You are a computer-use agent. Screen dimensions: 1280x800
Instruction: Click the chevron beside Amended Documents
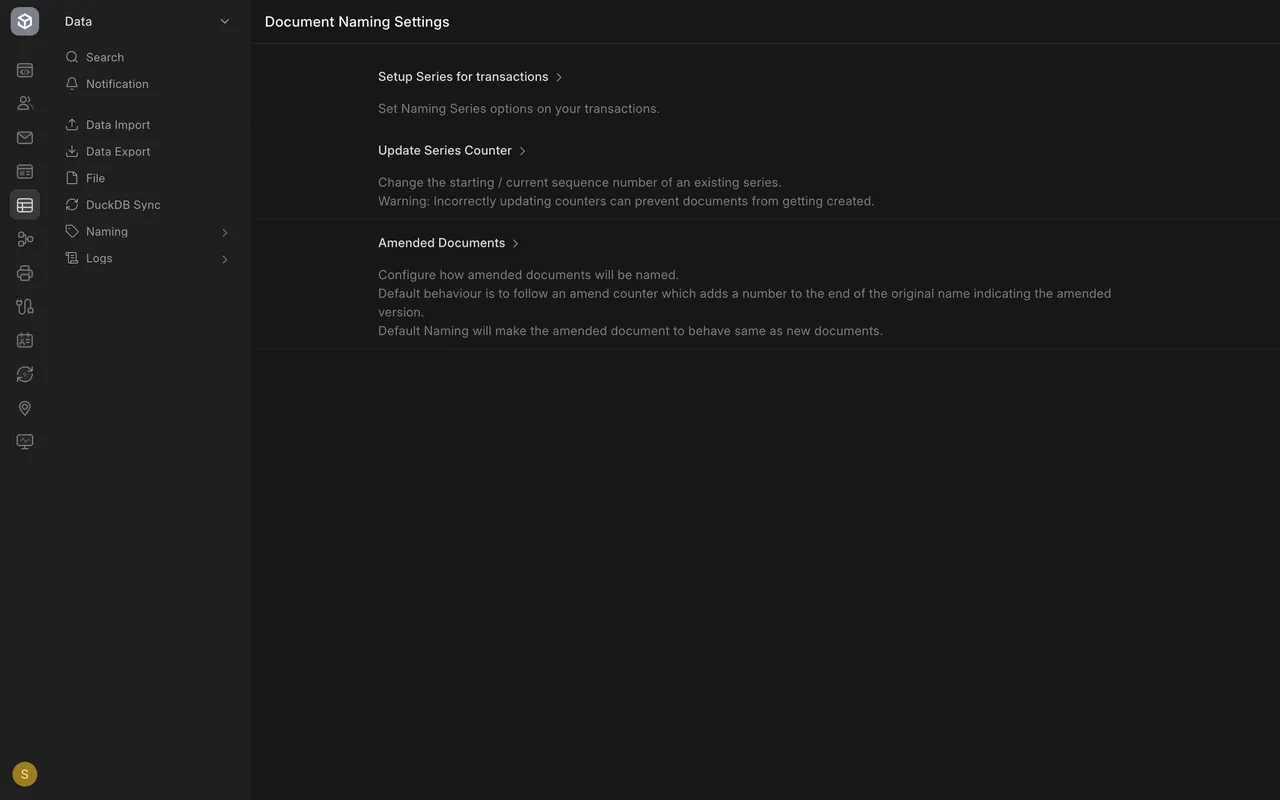click(515, 244)
